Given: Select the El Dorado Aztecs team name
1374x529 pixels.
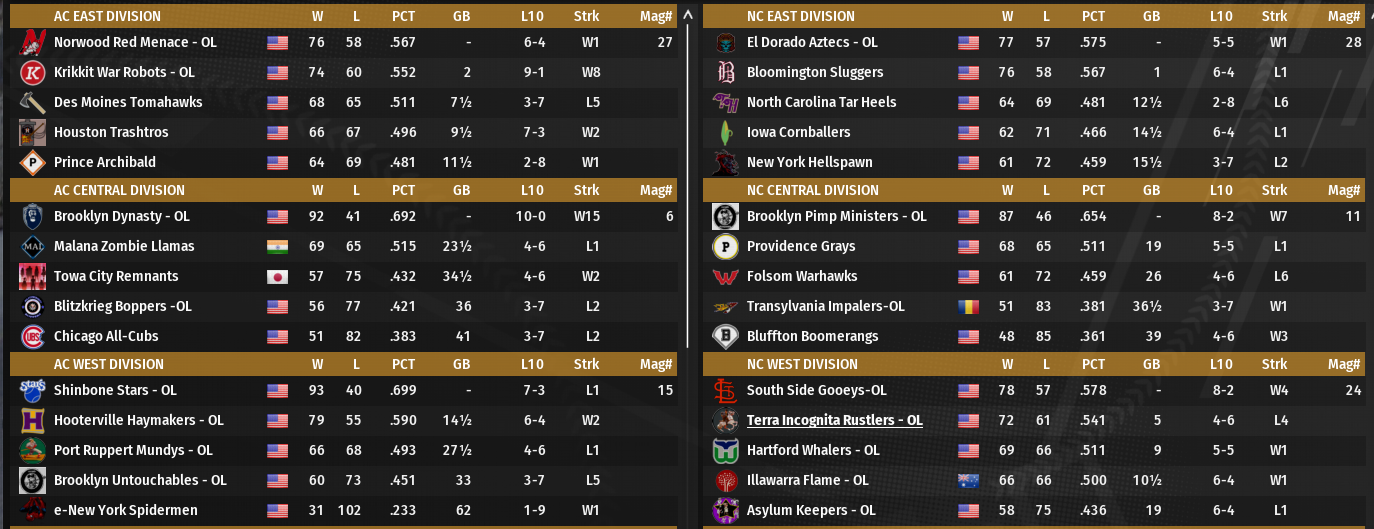Looking at the screenshot, I should 812,42.
